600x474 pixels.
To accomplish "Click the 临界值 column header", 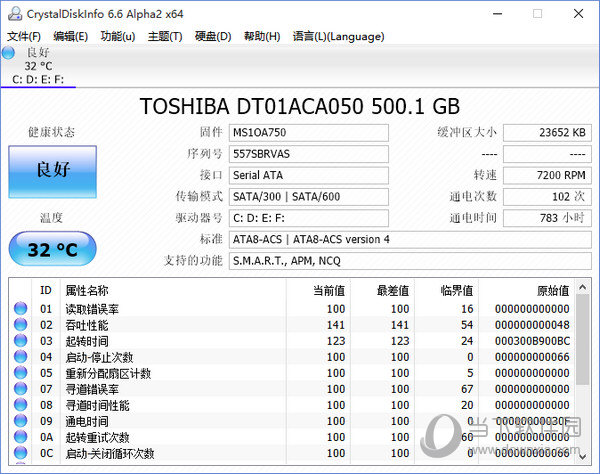I will (446, 290).
